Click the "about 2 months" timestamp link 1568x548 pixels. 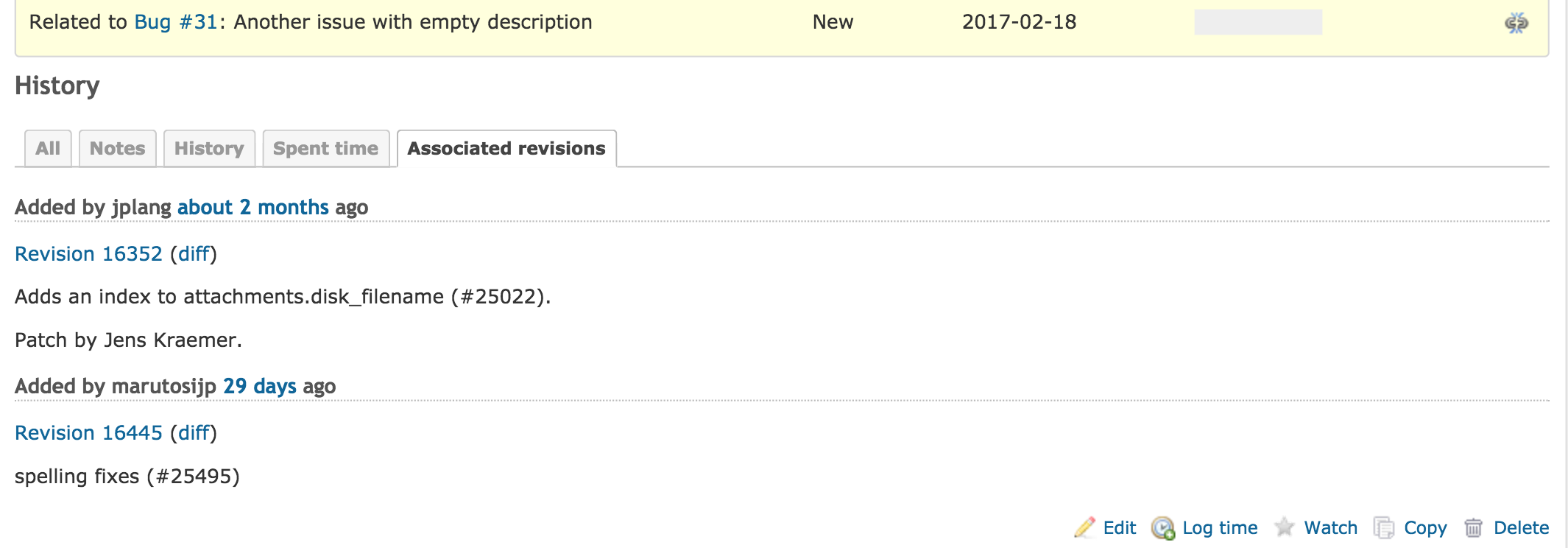tap(252, 208)
